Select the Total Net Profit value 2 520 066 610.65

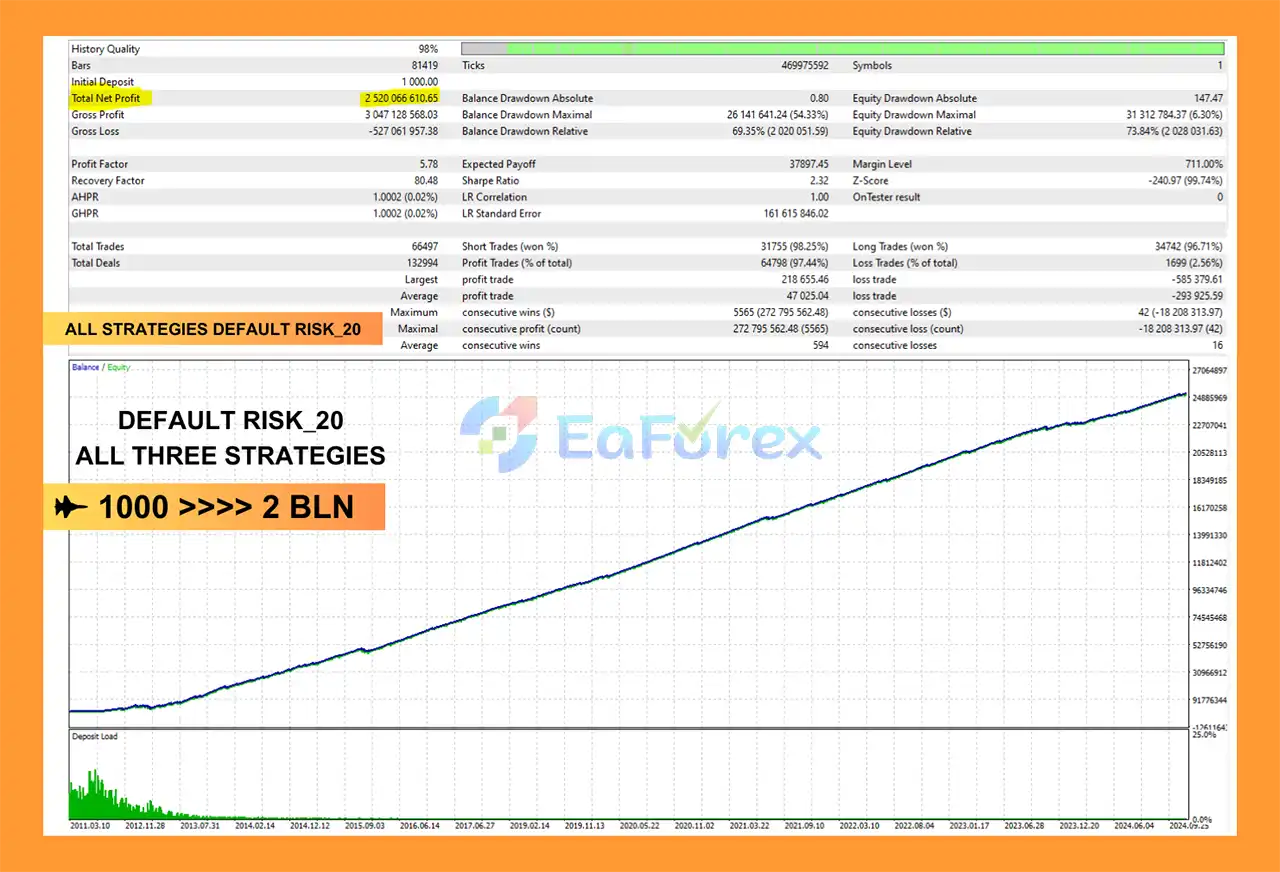click(x=401, y=98)
